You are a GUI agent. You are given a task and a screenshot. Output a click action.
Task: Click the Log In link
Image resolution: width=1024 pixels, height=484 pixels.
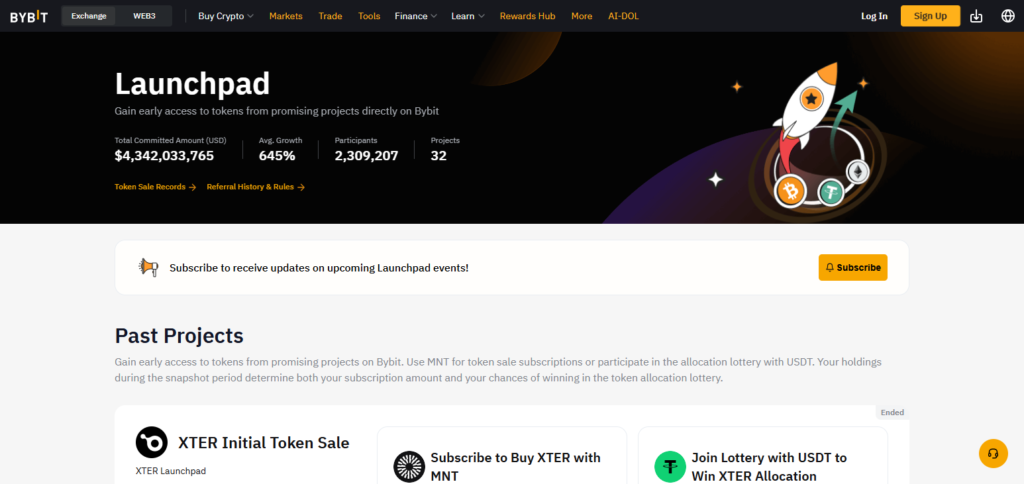874,16
